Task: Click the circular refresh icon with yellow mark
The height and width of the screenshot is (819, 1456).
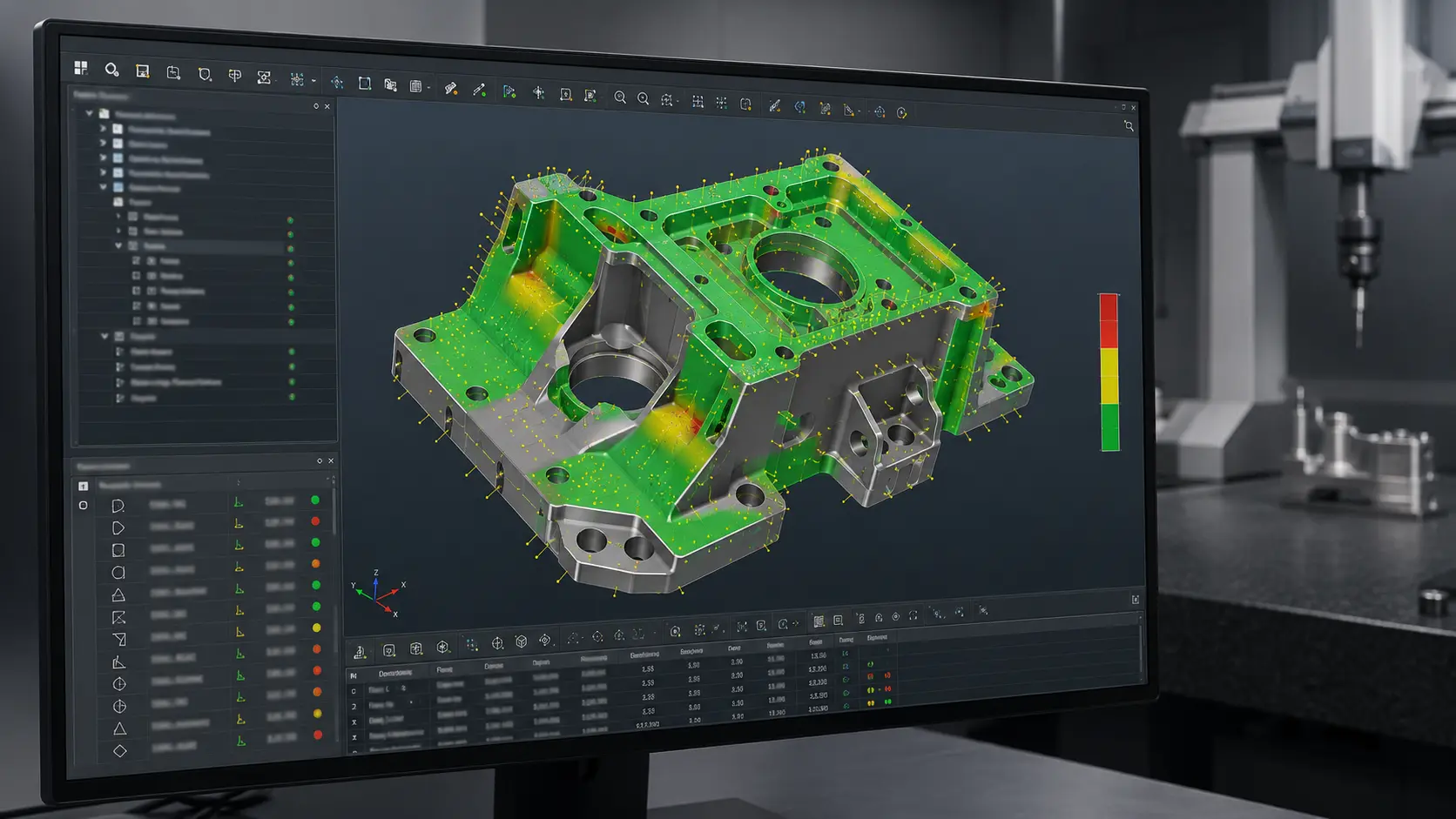Action: coord(901,112)
